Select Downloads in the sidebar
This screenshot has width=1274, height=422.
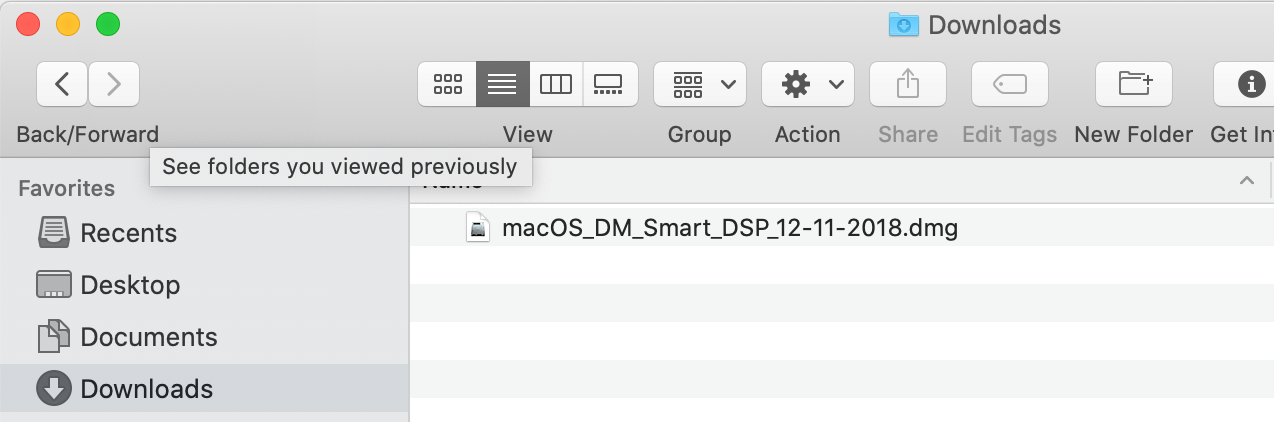204,389
